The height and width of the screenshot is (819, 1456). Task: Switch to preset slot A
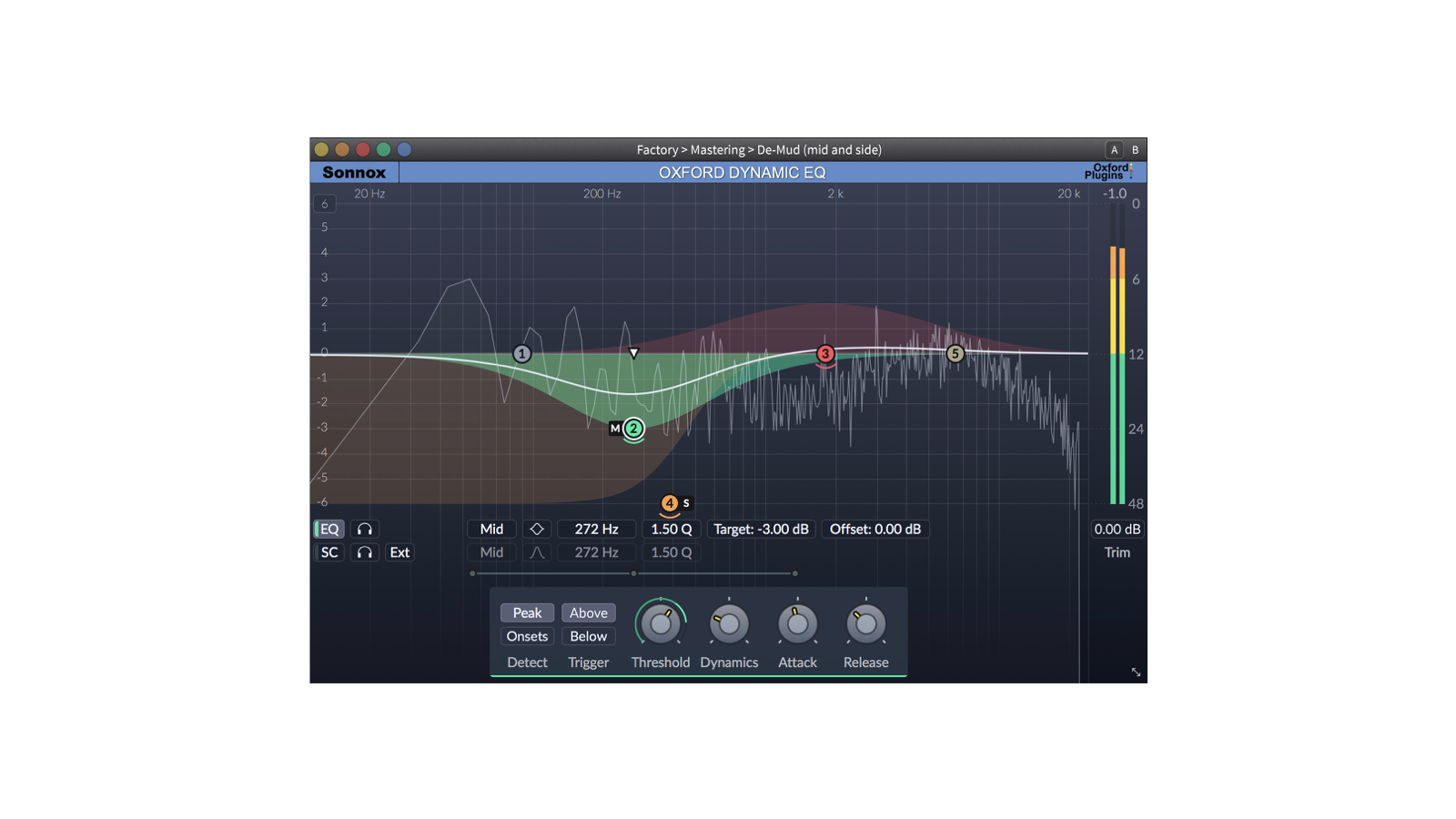coord(1114,150)
